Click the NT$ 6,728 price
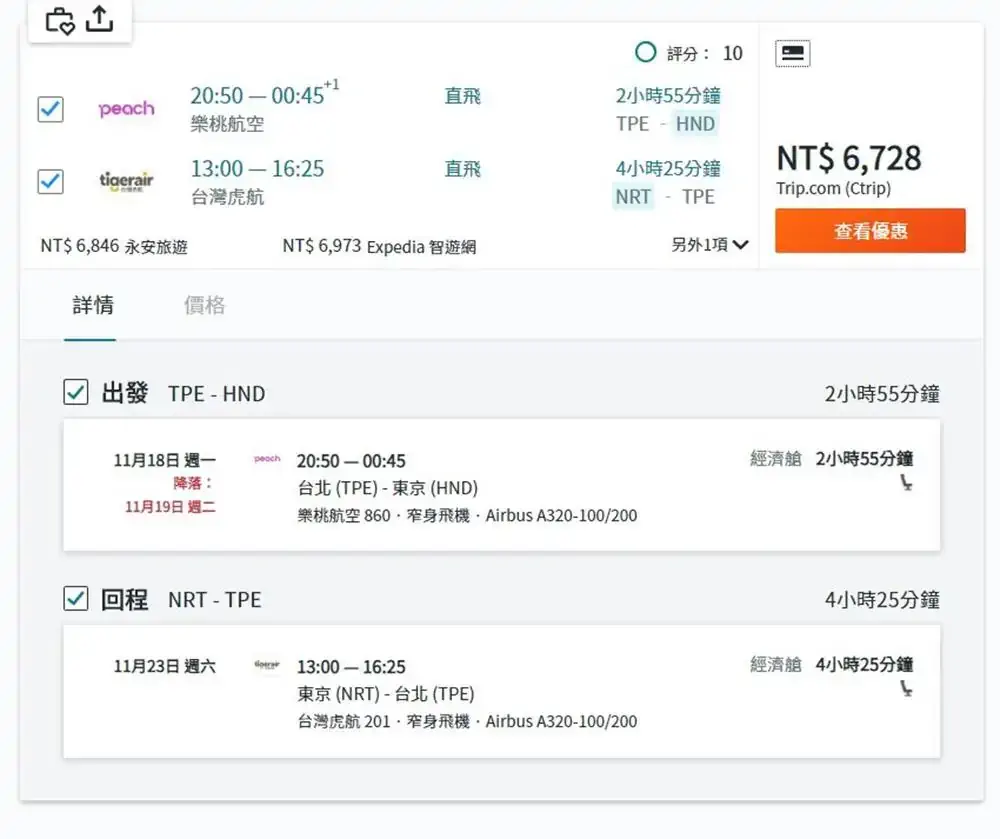This screenshot has height=839, width=1000. click(x=849, y=158)
